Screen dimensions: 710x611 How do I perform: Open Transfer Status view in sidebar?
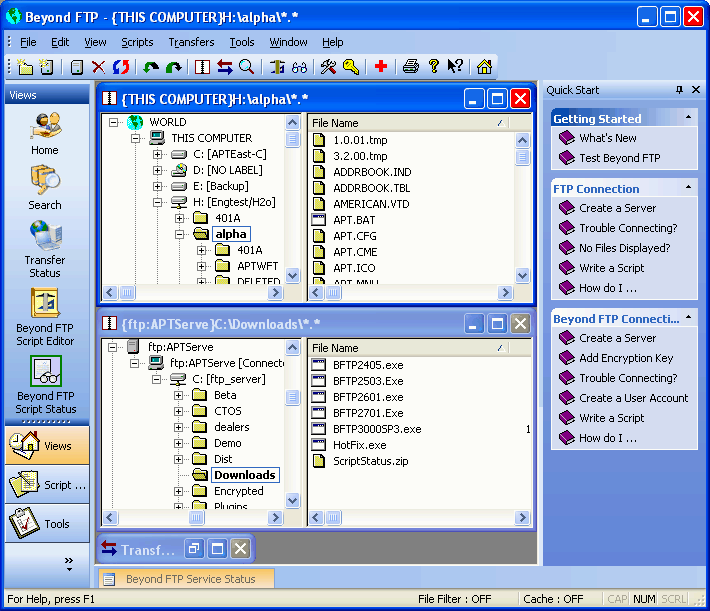(x=45, y=249)
